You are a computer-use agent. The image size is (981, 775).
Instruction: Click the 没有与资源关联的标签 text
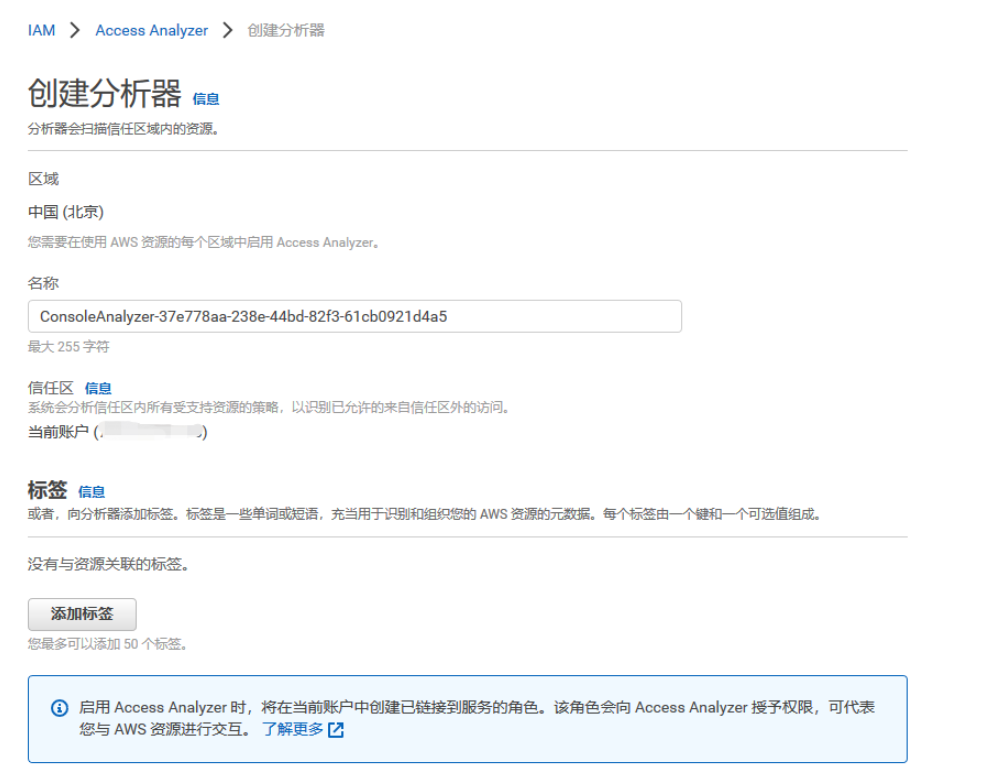pyautogui.click(x=108, y=564)
